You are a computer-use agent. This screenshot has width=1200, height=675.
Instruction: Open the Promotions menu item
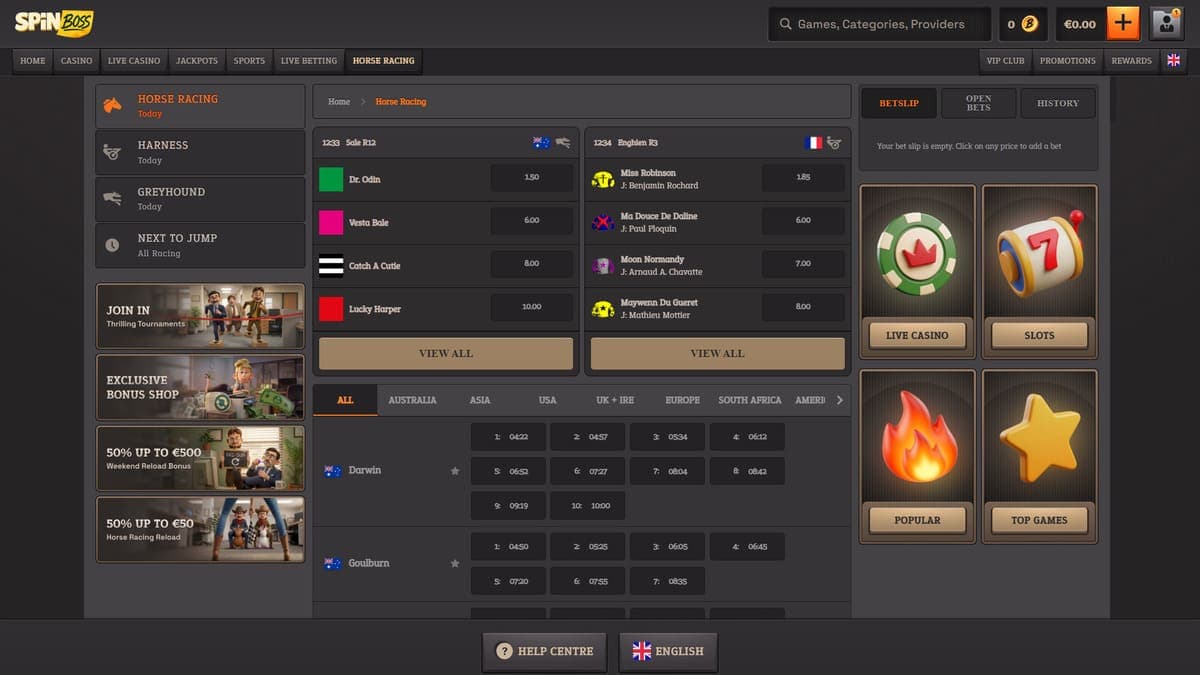tap(1068, 61)
